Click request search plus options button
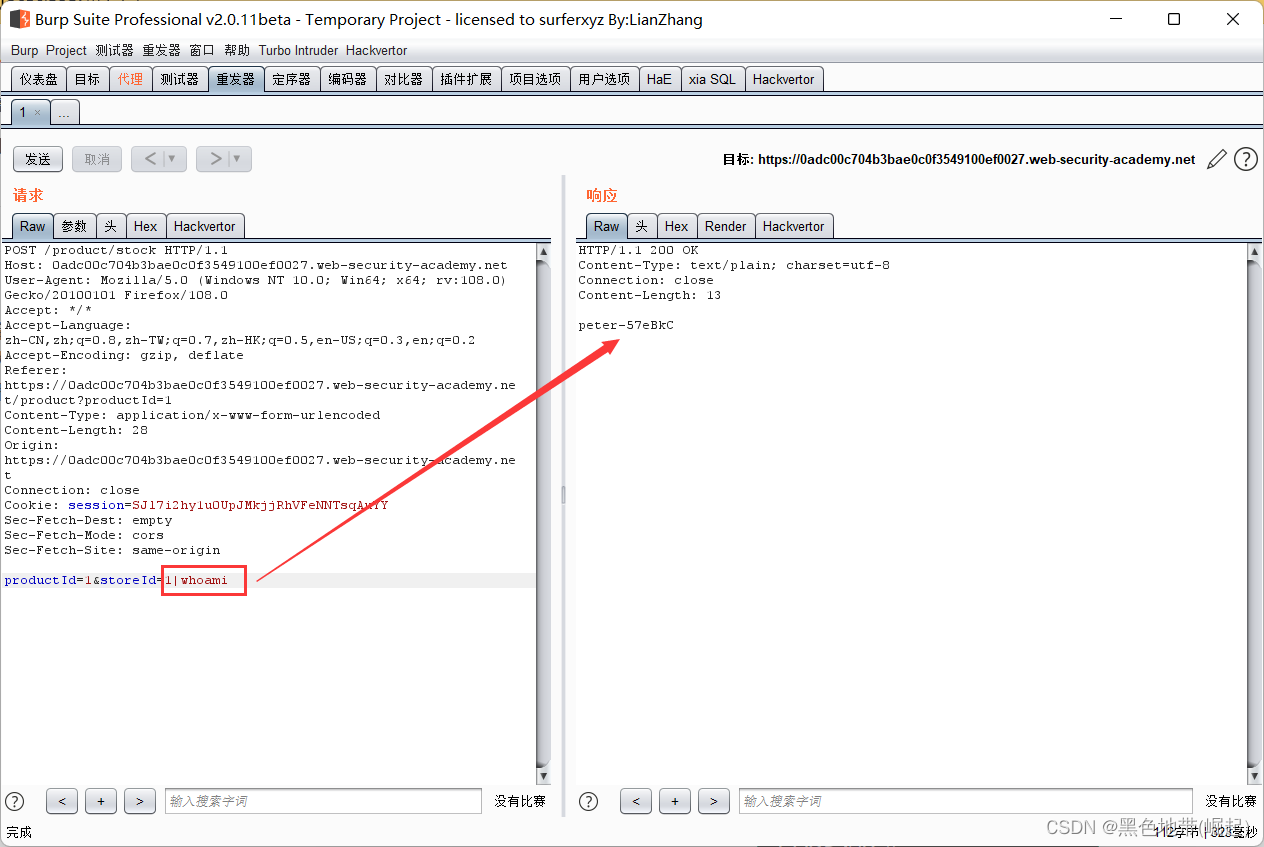Screen dimensions: 1264x847 pyautogui.click(x=101, y=801)
